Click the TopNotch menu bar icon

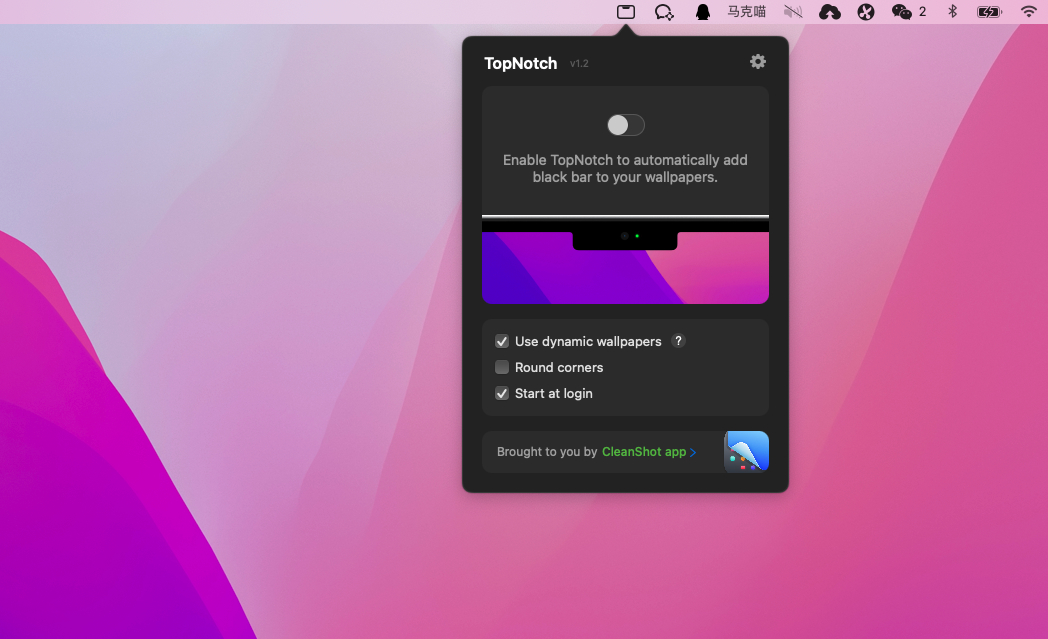pos(626,12)
